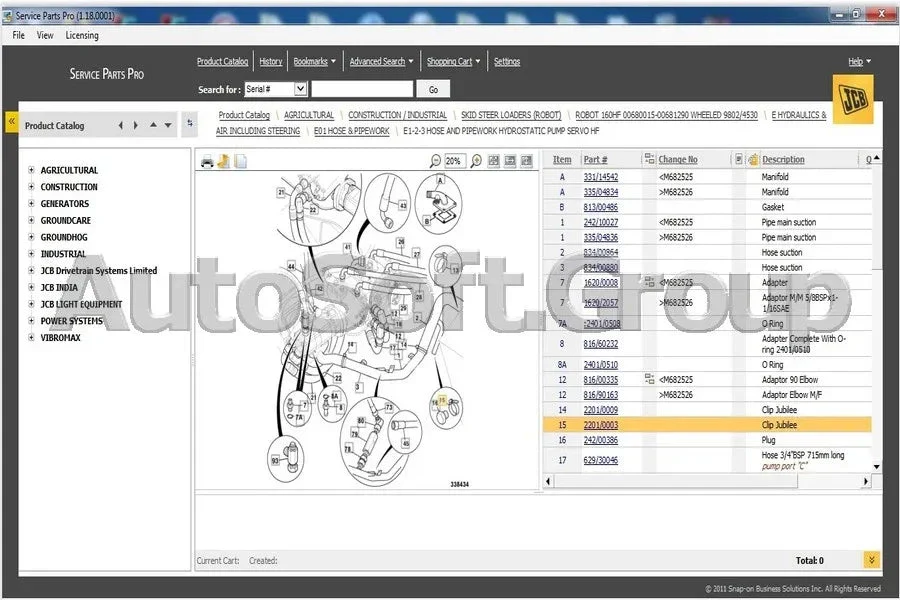Screen dimensions: 900x600
Task: Click the first fit-view icon after zoom in
Action: pyautogui.click(x=494, y=161)
